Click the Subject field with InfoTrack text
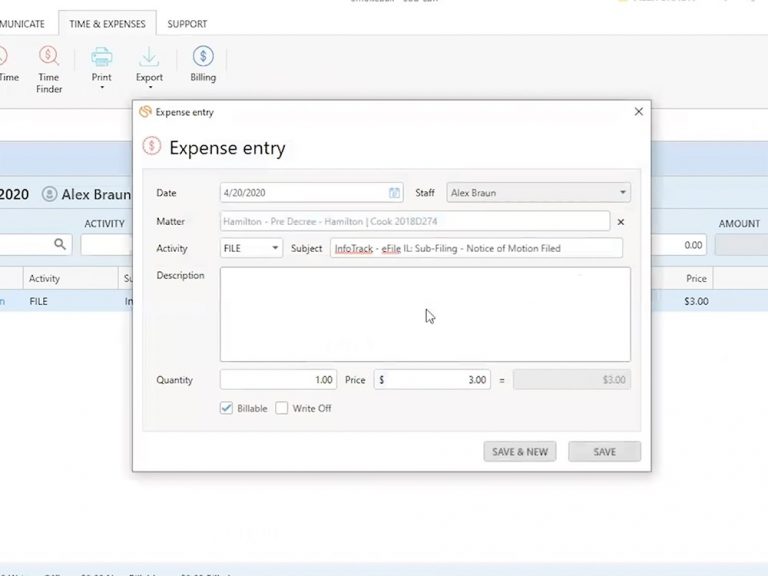 coord(476,248)
